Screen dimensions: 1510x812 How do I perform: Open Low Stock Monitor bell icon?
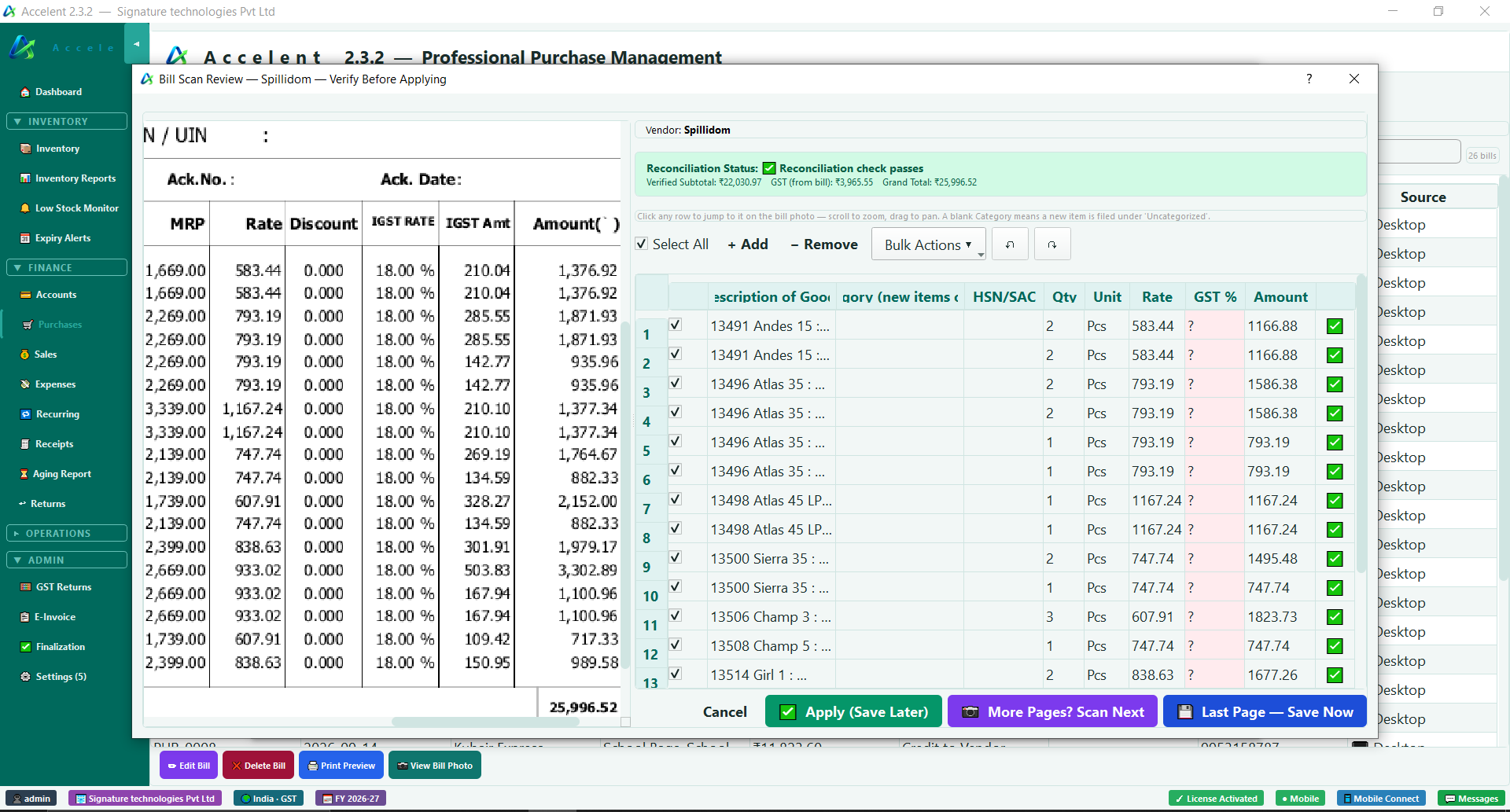[25, 208]
